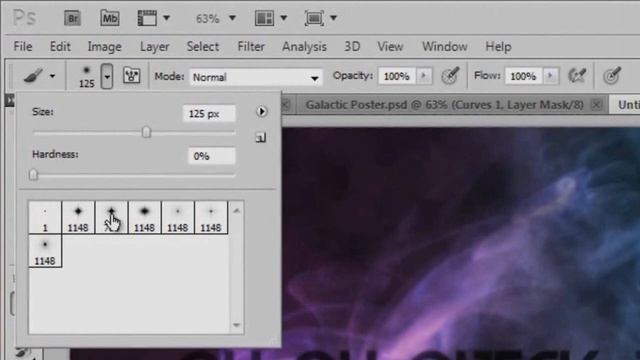The height and width of the screenshot is (360, 640).
Task: Open the tool preset picker arrow
Action: [52, 76]
